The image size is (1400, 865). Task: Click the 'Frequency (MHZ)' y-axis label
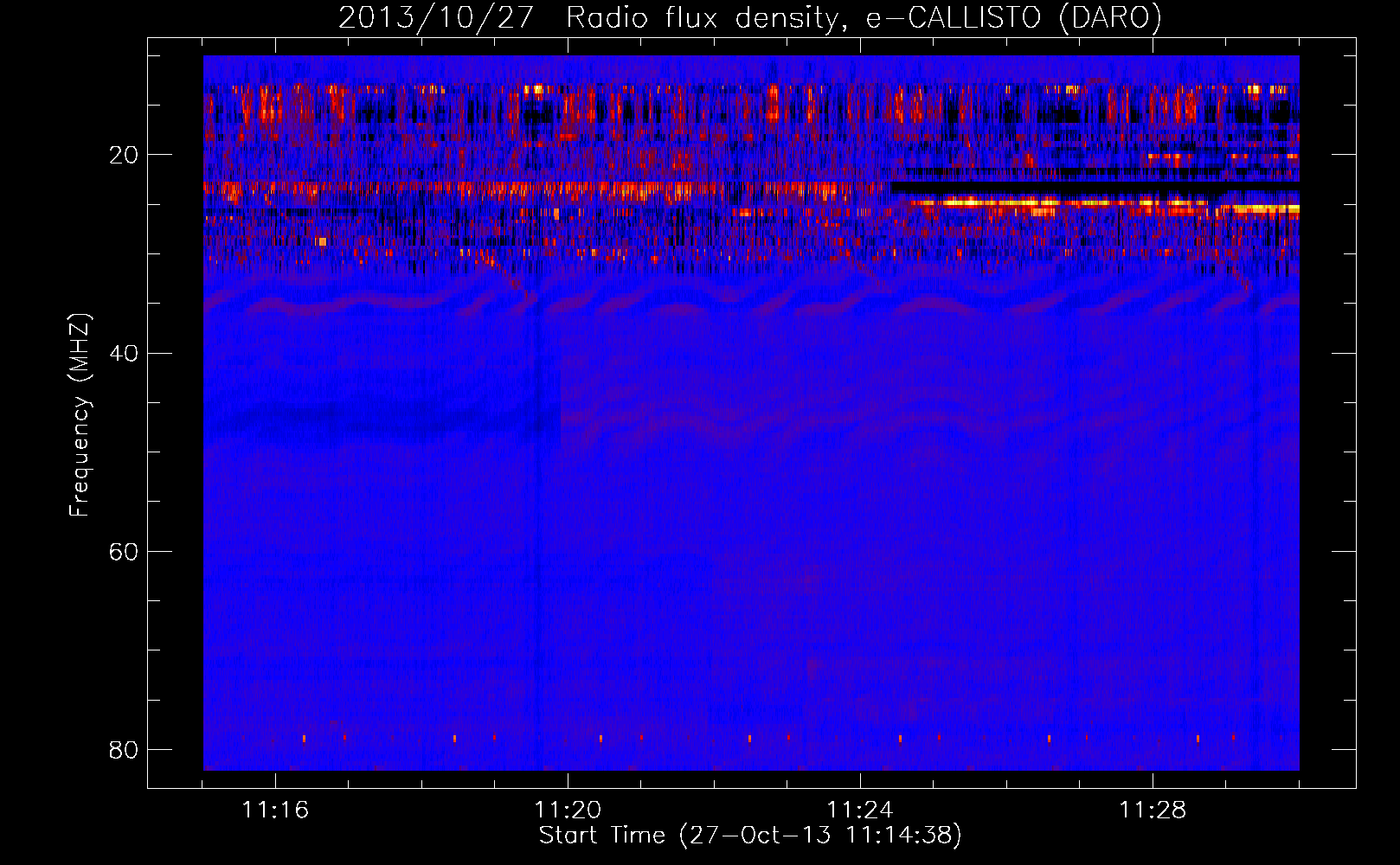80,414
